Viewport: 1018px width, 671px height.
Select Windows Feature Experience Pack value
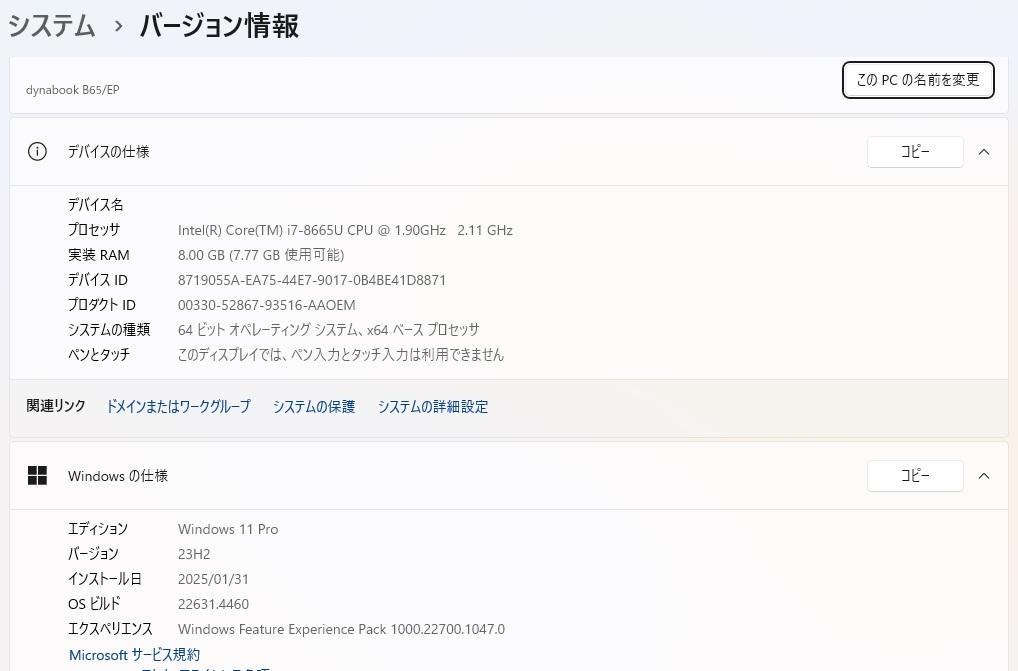click(341, 629)
